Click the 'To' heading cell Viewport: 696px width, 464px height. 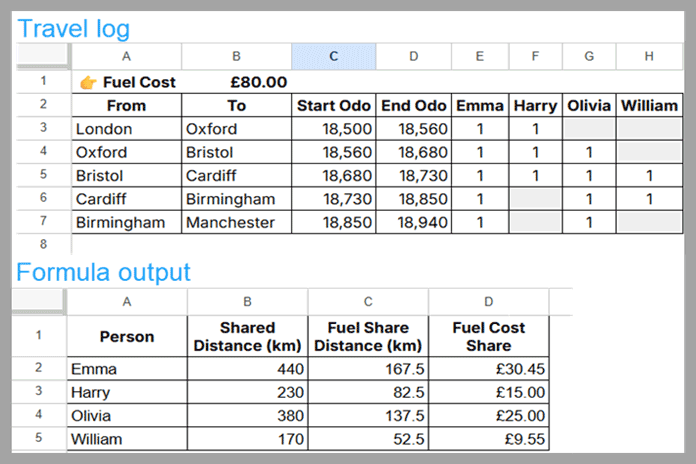[237, 106]
